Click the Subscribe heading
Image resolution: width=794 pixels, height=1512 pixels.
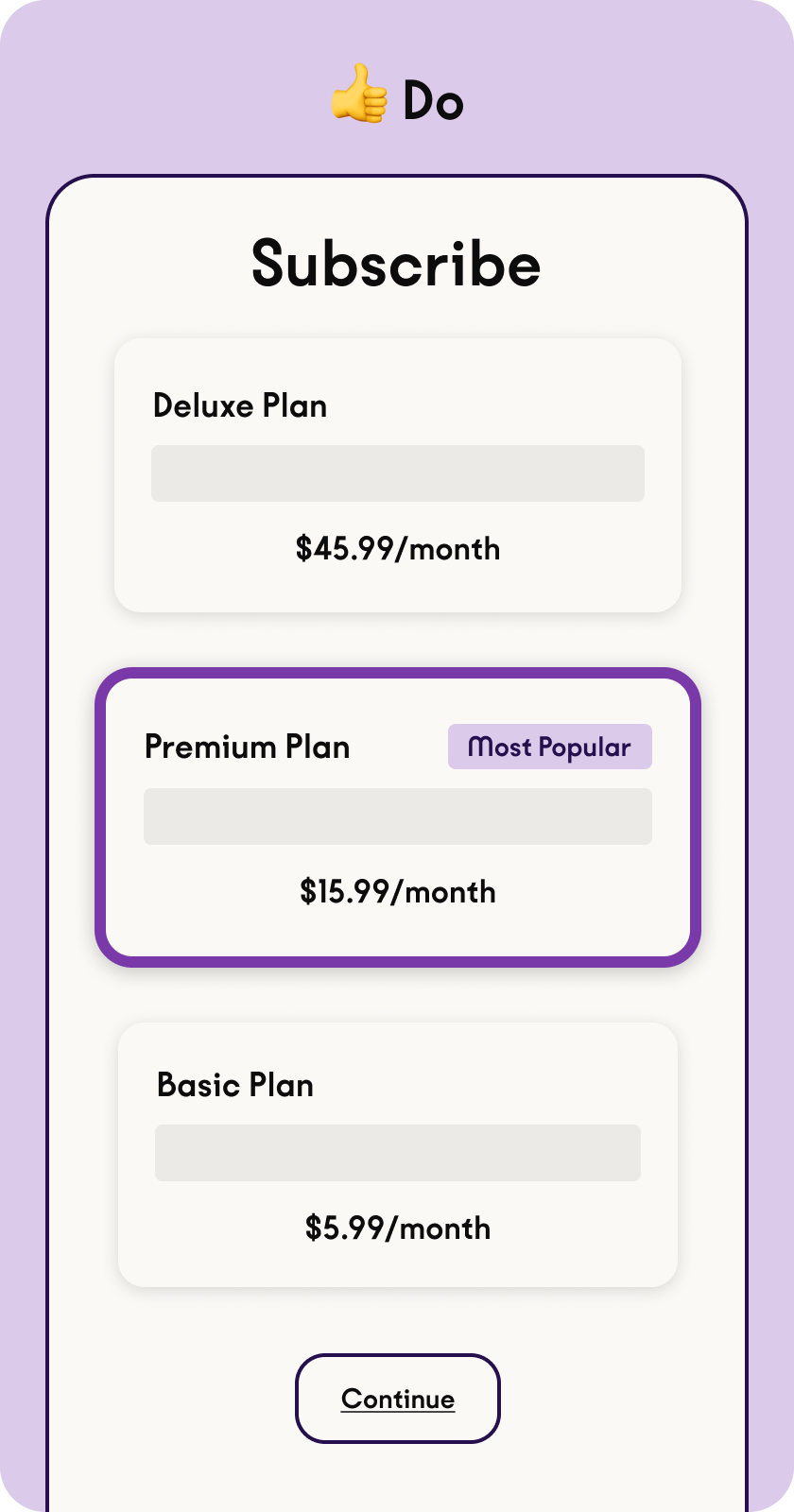click(396, 264)
